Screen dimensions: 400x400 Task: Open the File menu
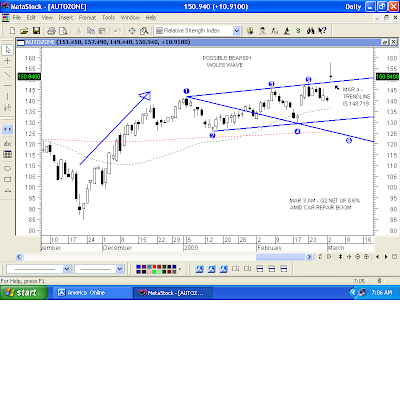point(17,17)
